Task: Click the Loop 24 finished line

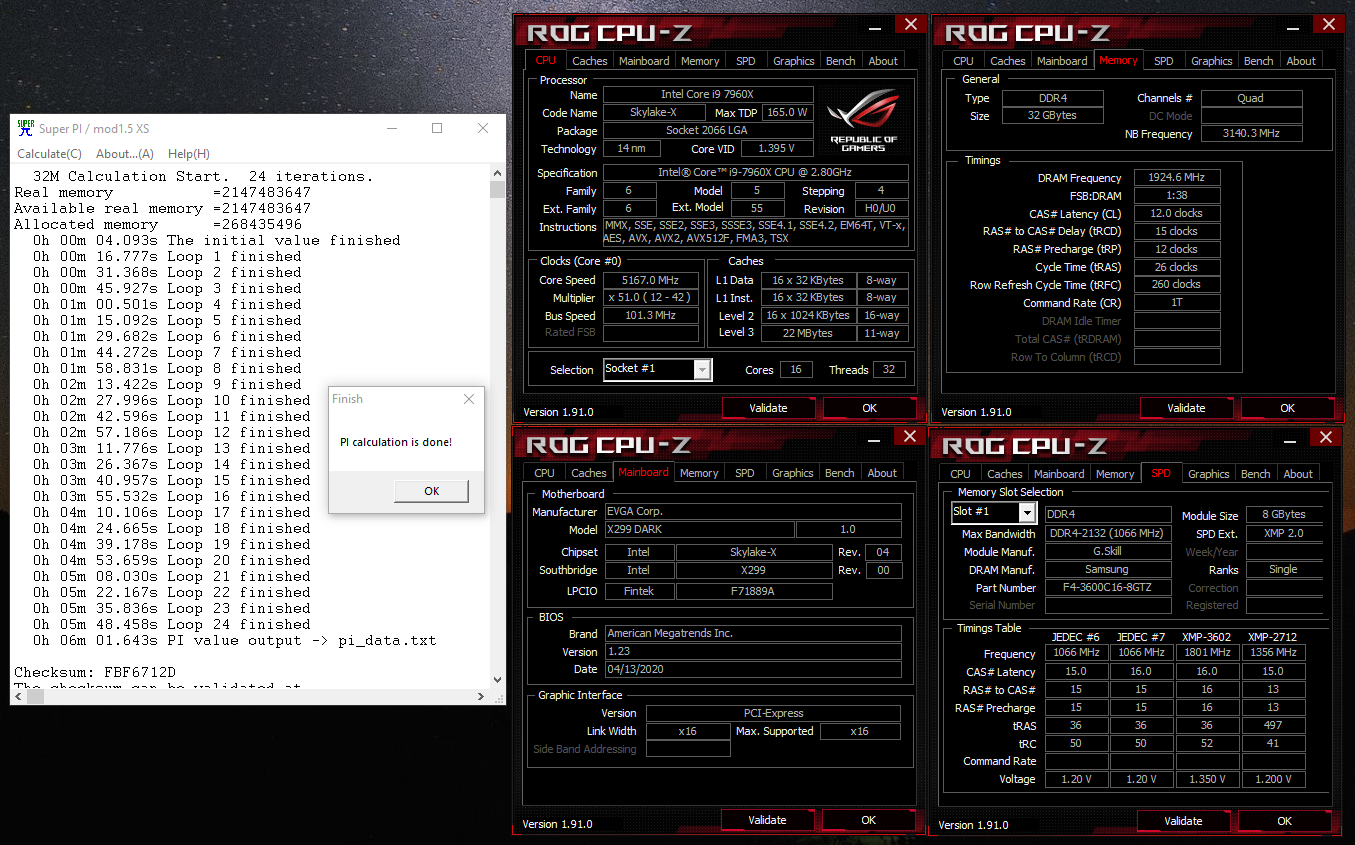Action: click(166, 624)
